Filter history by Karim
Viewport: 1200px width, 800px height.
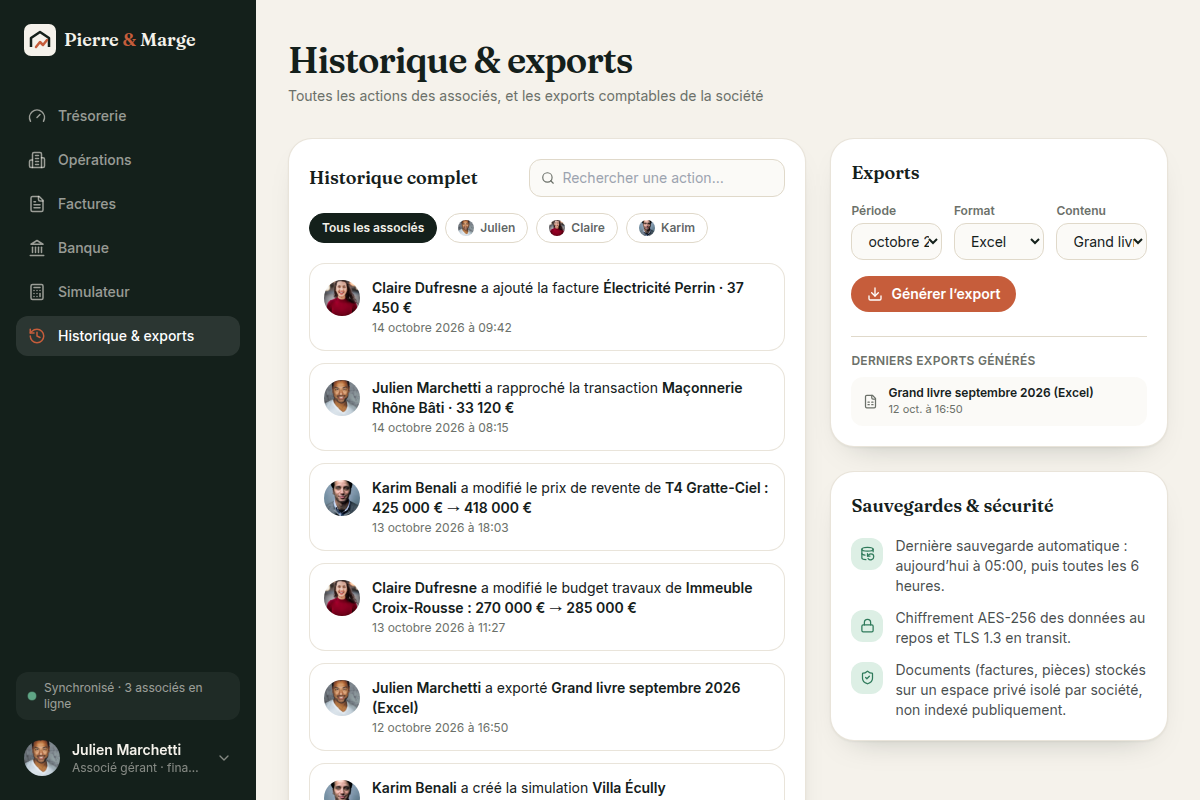[x=667, y=228]
